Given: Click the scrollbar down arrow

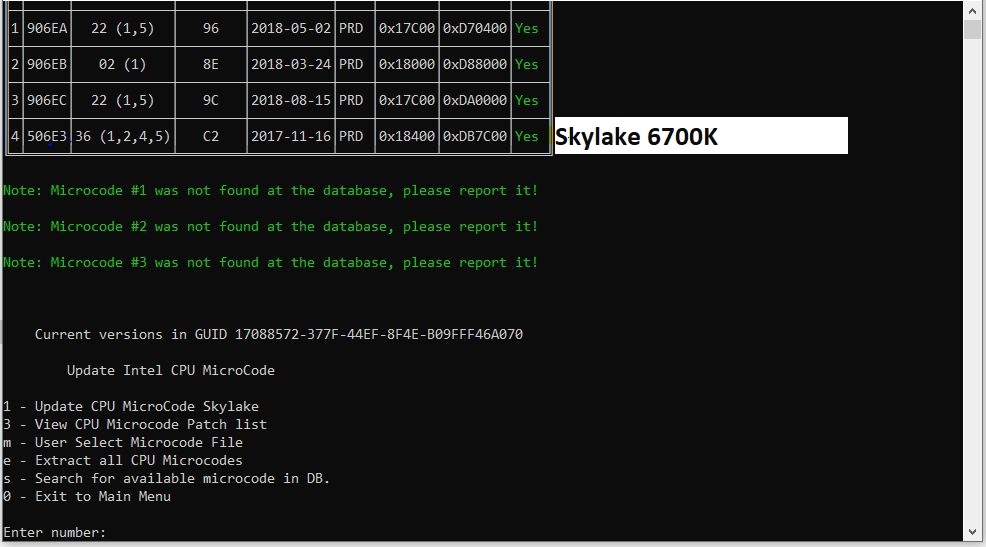Looking at the screenshot, I should click(972, 532).
